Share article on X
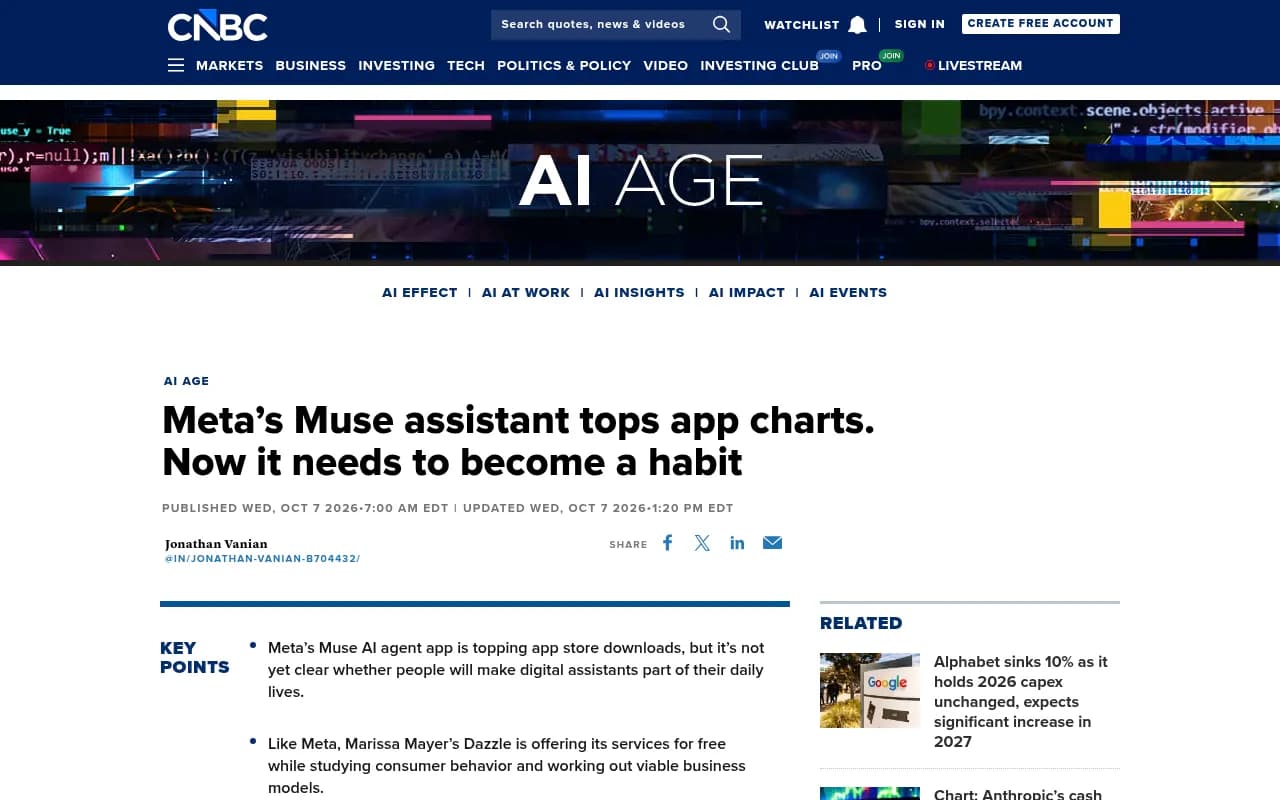 [702, 543]
